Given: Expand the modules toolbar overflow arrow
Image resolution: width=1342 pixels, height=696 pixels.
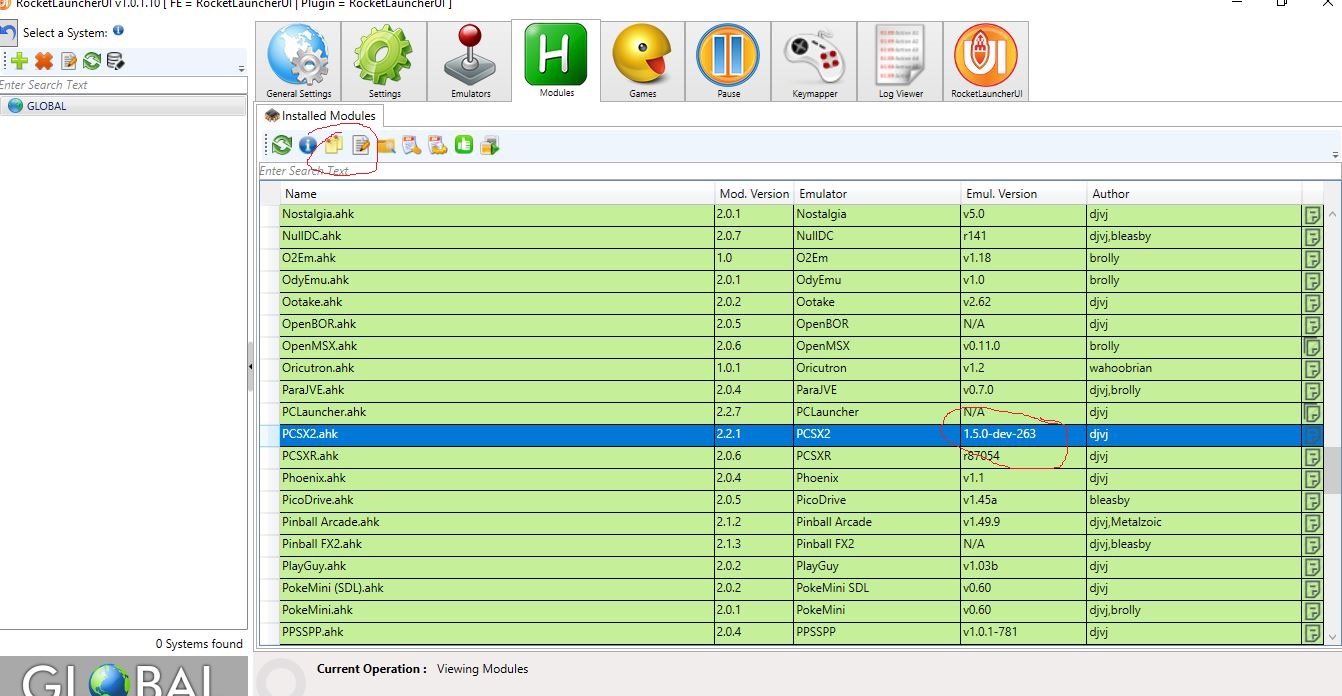Looking at the screenshot, I should click(x=1336, y=155).
